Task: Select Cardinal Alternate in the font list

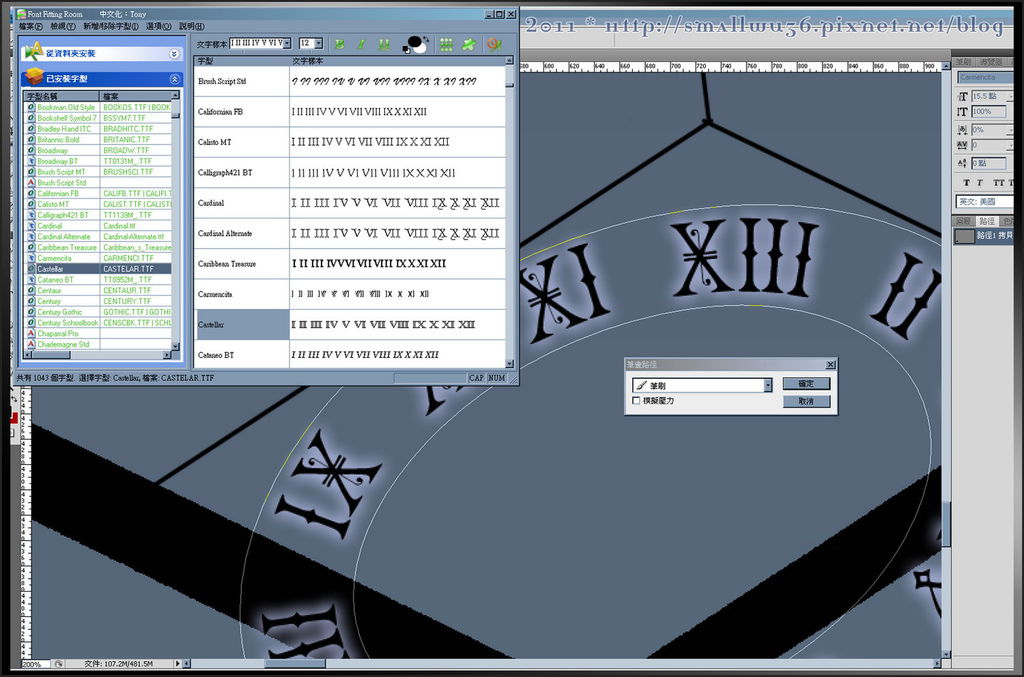Action: pos(98,236)
